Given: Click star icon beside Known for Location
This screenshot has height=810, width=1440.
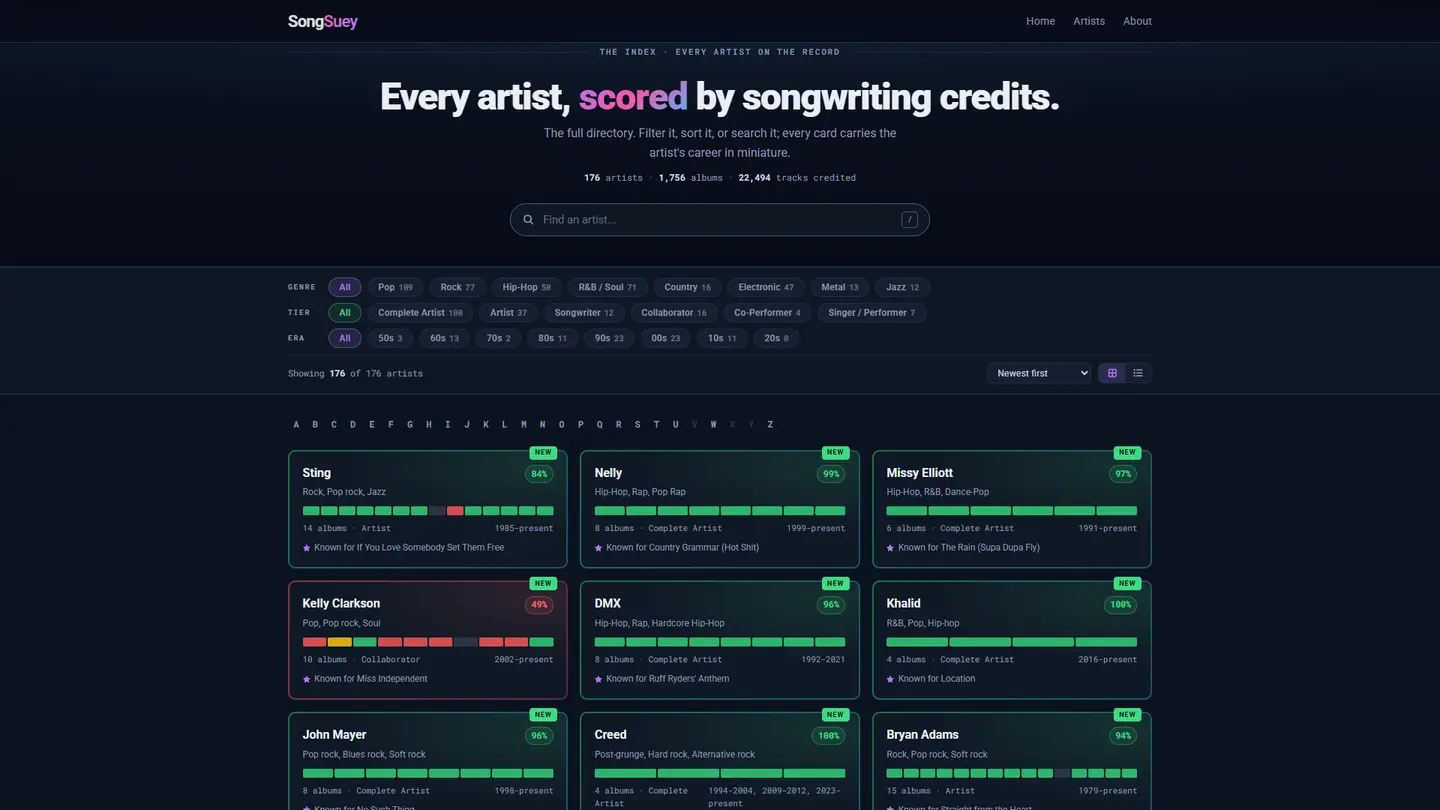Looking at the screenshot, I should pos(891,679).
